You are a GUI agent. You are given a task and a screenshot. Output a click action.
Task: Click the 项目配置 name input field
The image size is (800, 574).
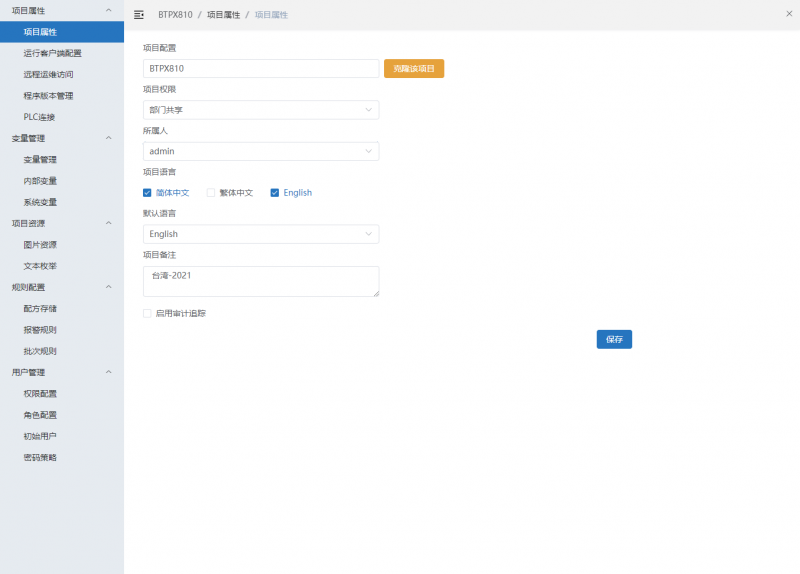261,68
